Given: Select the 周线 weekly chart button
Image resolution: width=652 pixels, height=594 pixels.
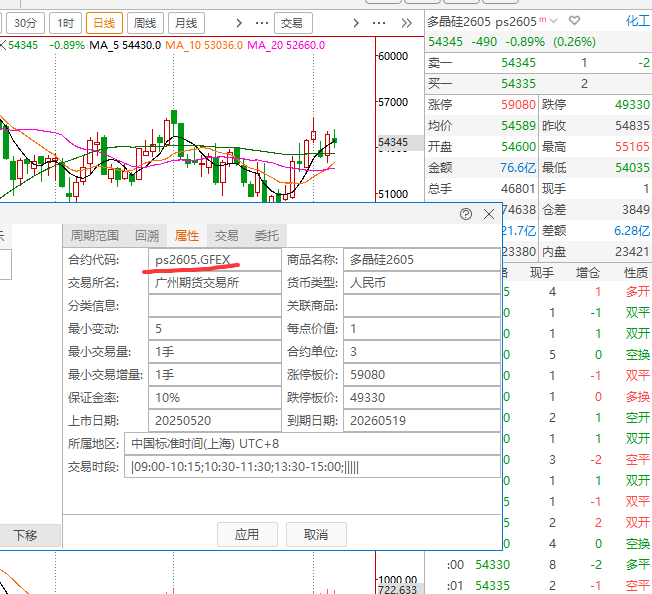Looking at the screenshot, I should point(144,22).
